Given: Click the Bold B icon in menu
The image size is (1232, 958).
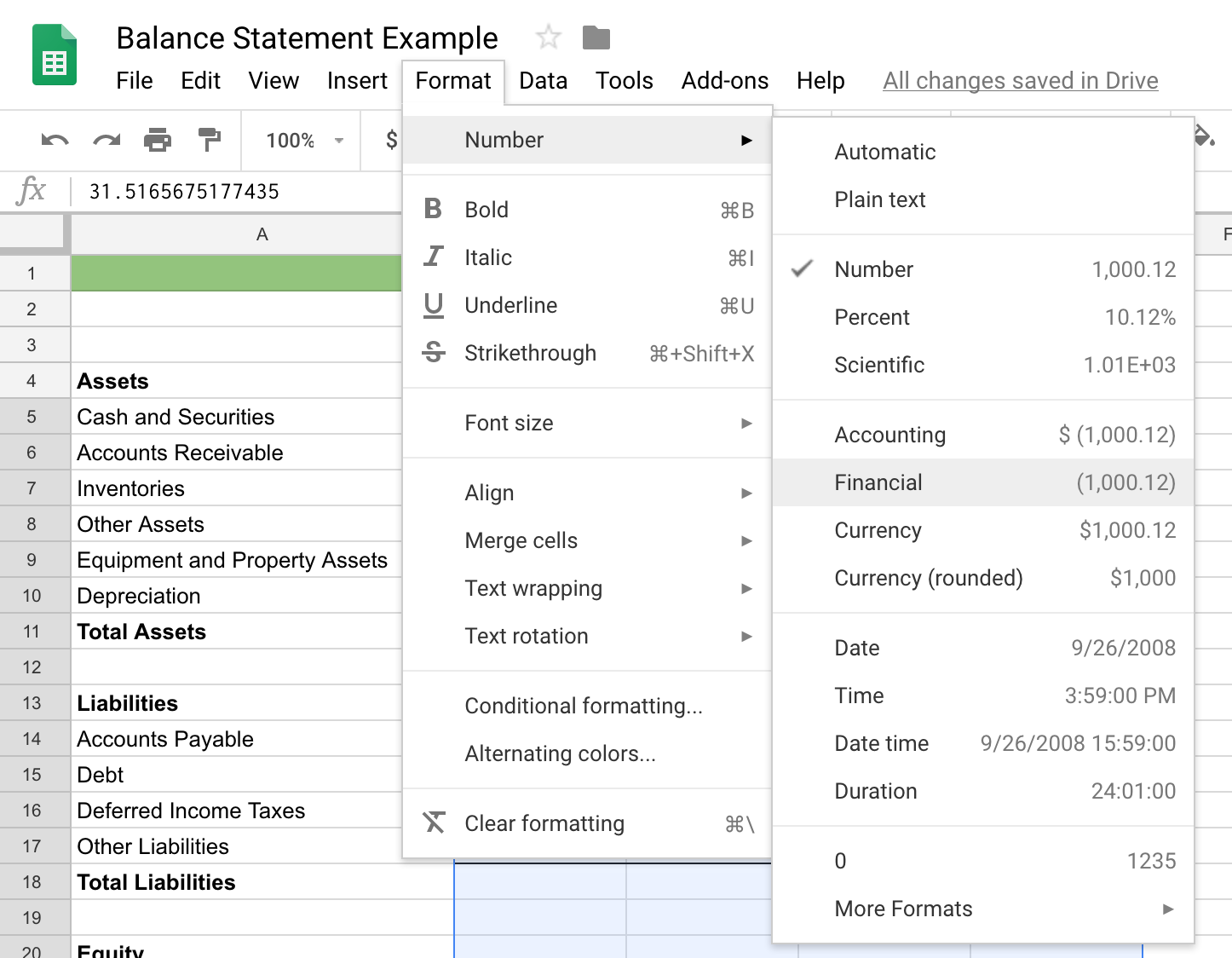Looking at the screenshot, I should point(433,209).
